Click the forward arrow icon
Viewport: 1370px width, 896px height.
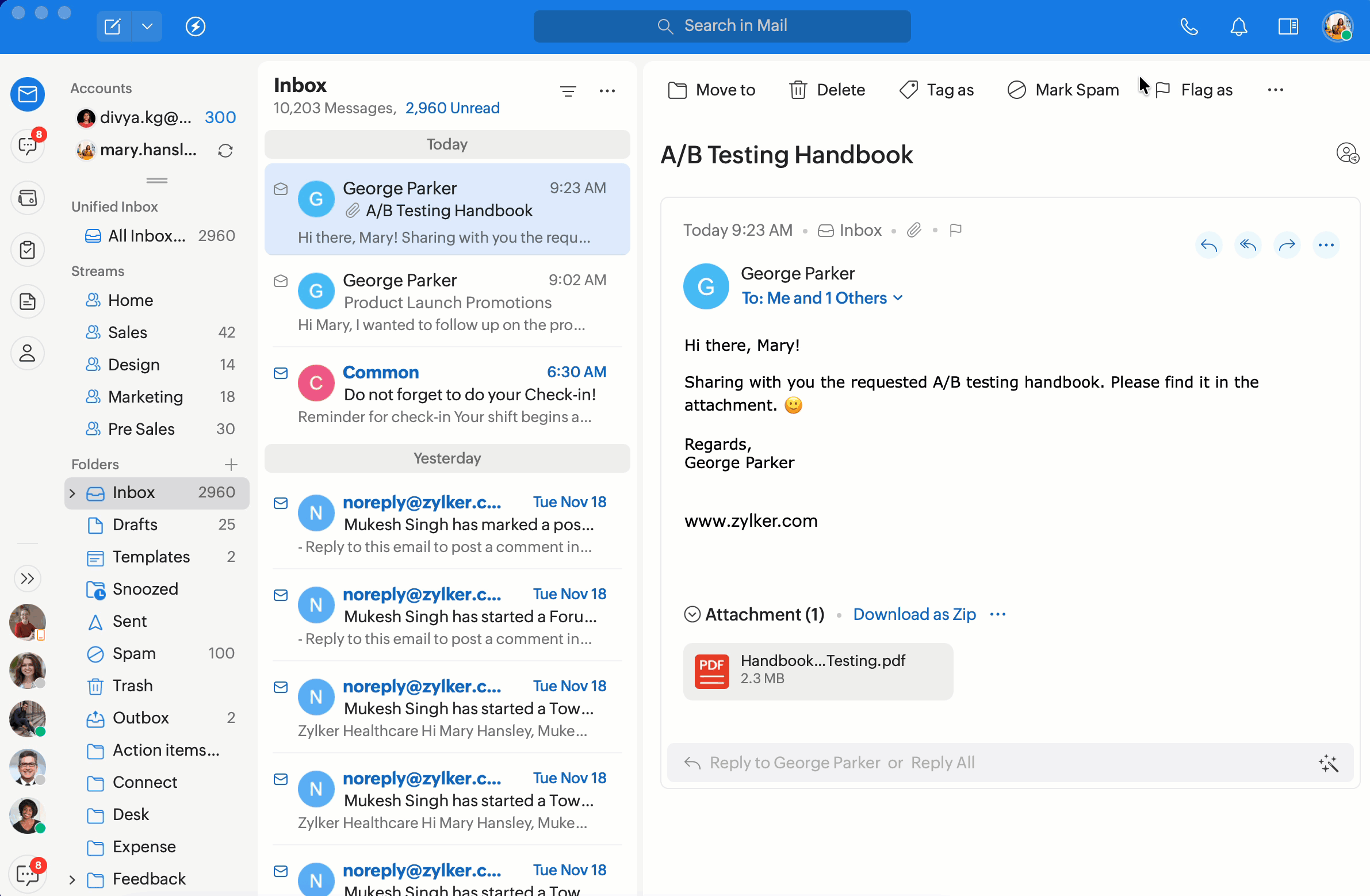pyautogui.click(x=1287, y=246)
